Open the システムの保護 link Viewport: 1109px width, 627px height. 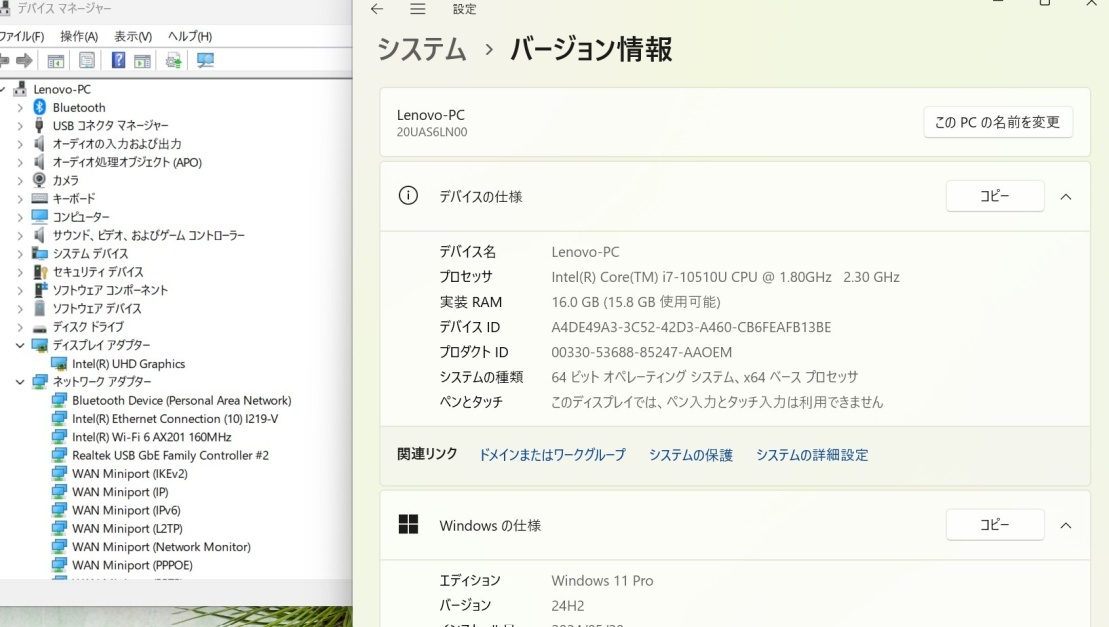click(691, 455)
